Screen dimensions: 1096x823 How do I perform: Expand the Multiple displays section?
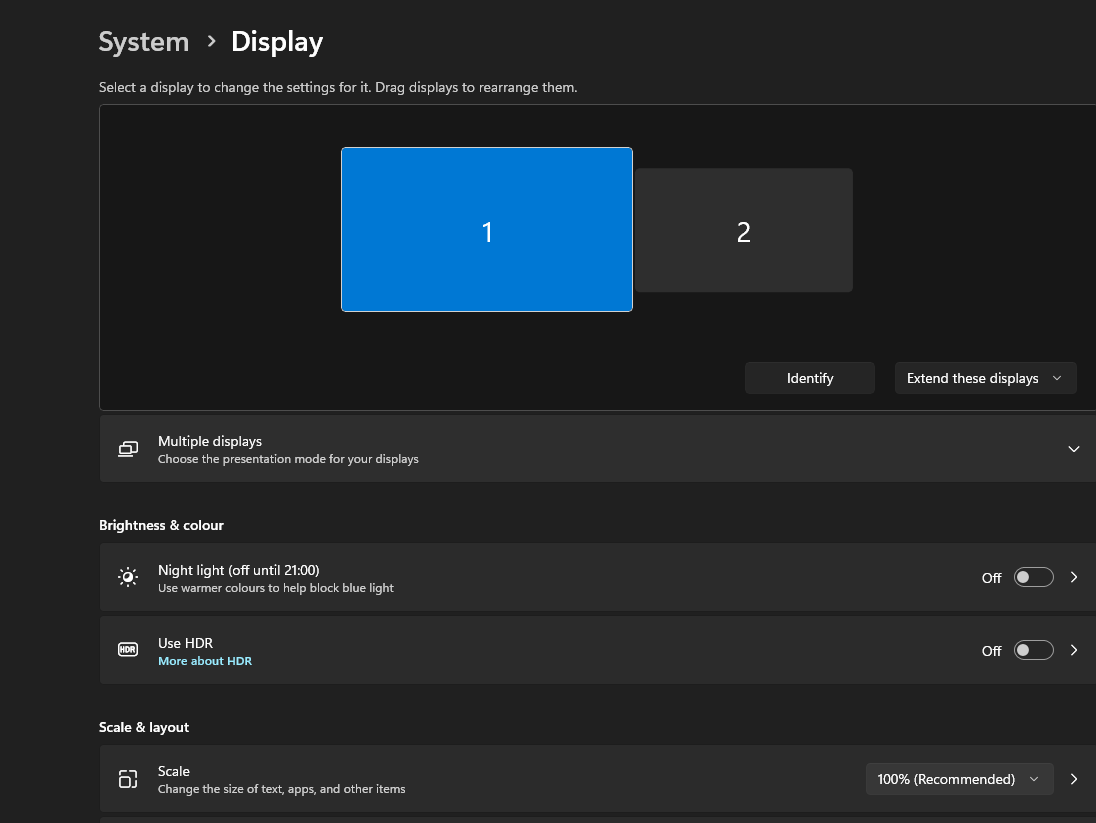point(1074,449)
